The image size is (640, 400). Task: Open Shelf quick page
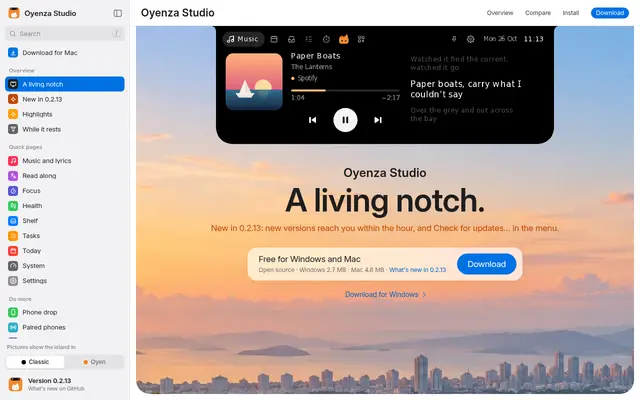(64, 221)
